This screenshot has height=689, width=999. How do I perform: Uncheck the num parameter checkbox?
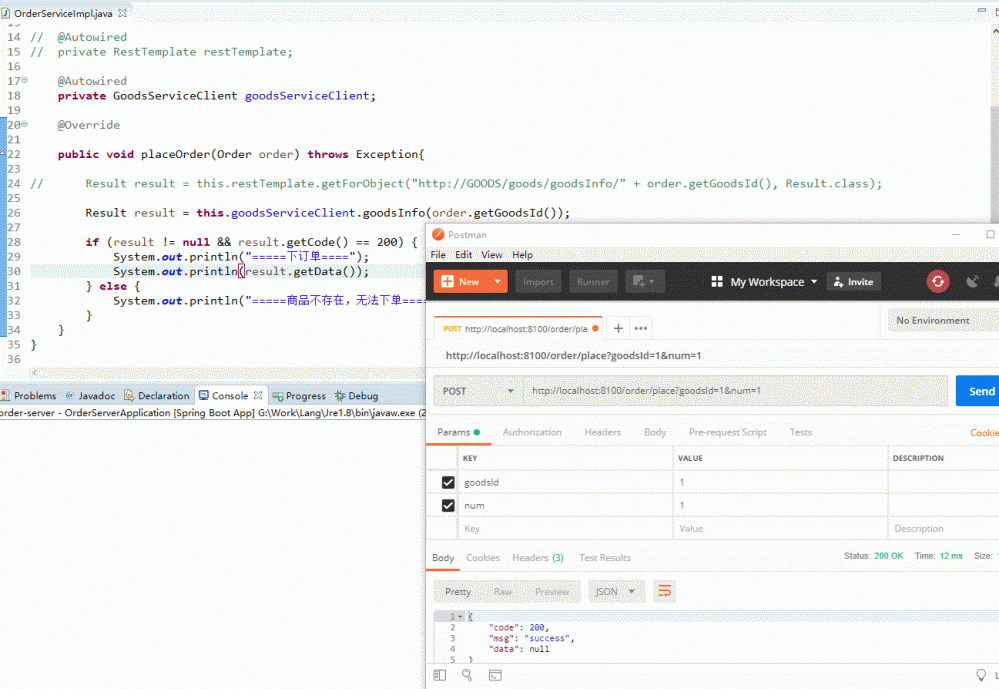[x=448, y=506]
